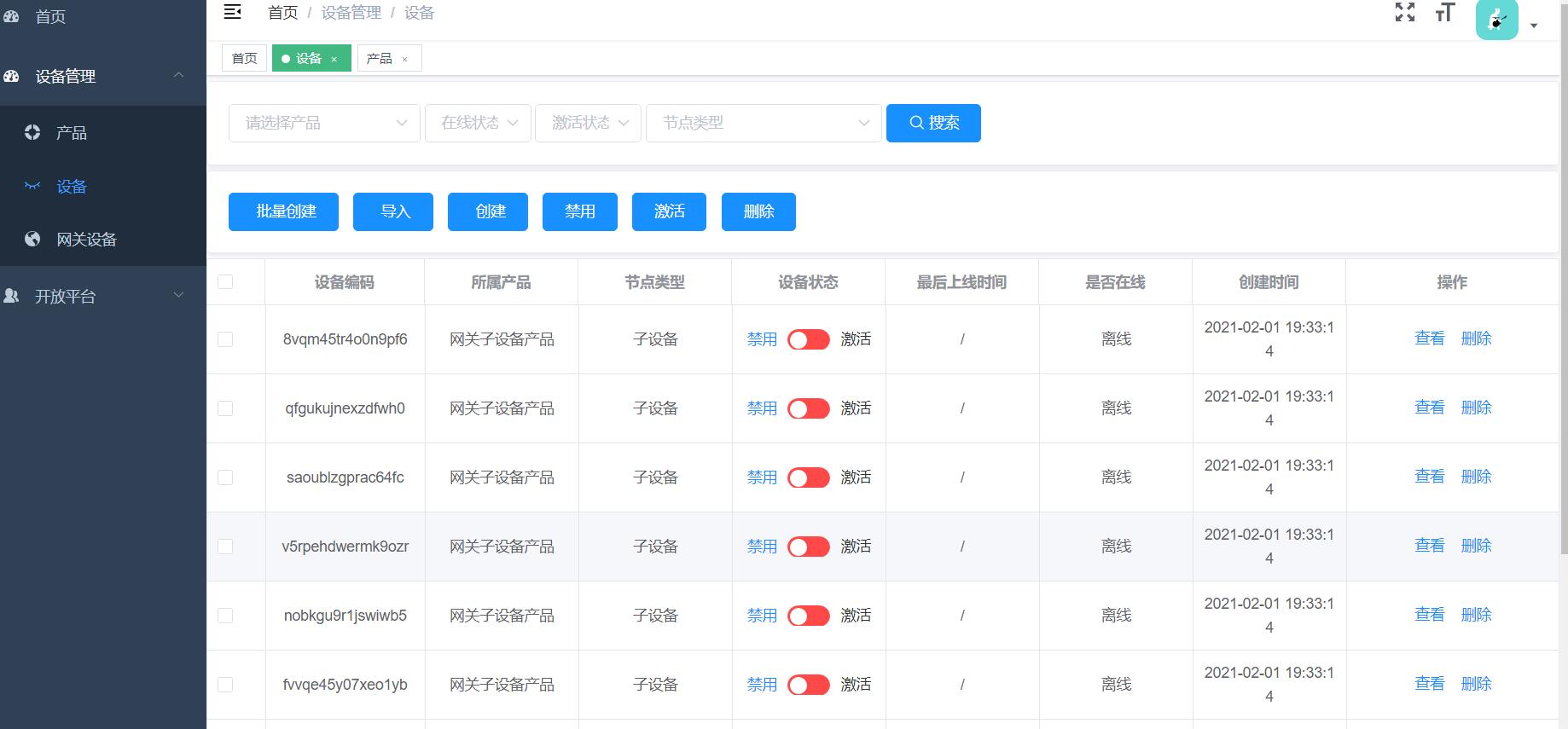Open 产品 from the sidebar

[72, 133]
